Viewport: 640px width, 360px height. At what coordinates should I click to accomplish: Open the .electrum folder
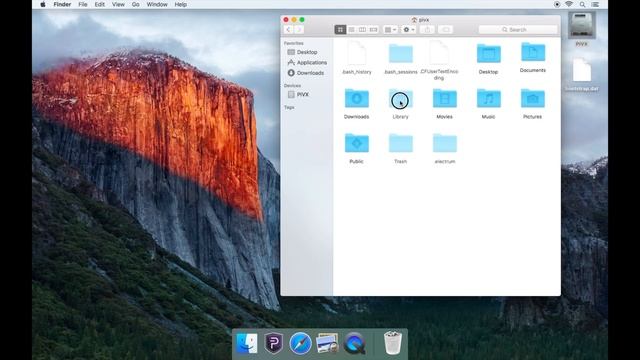[444, 143]
